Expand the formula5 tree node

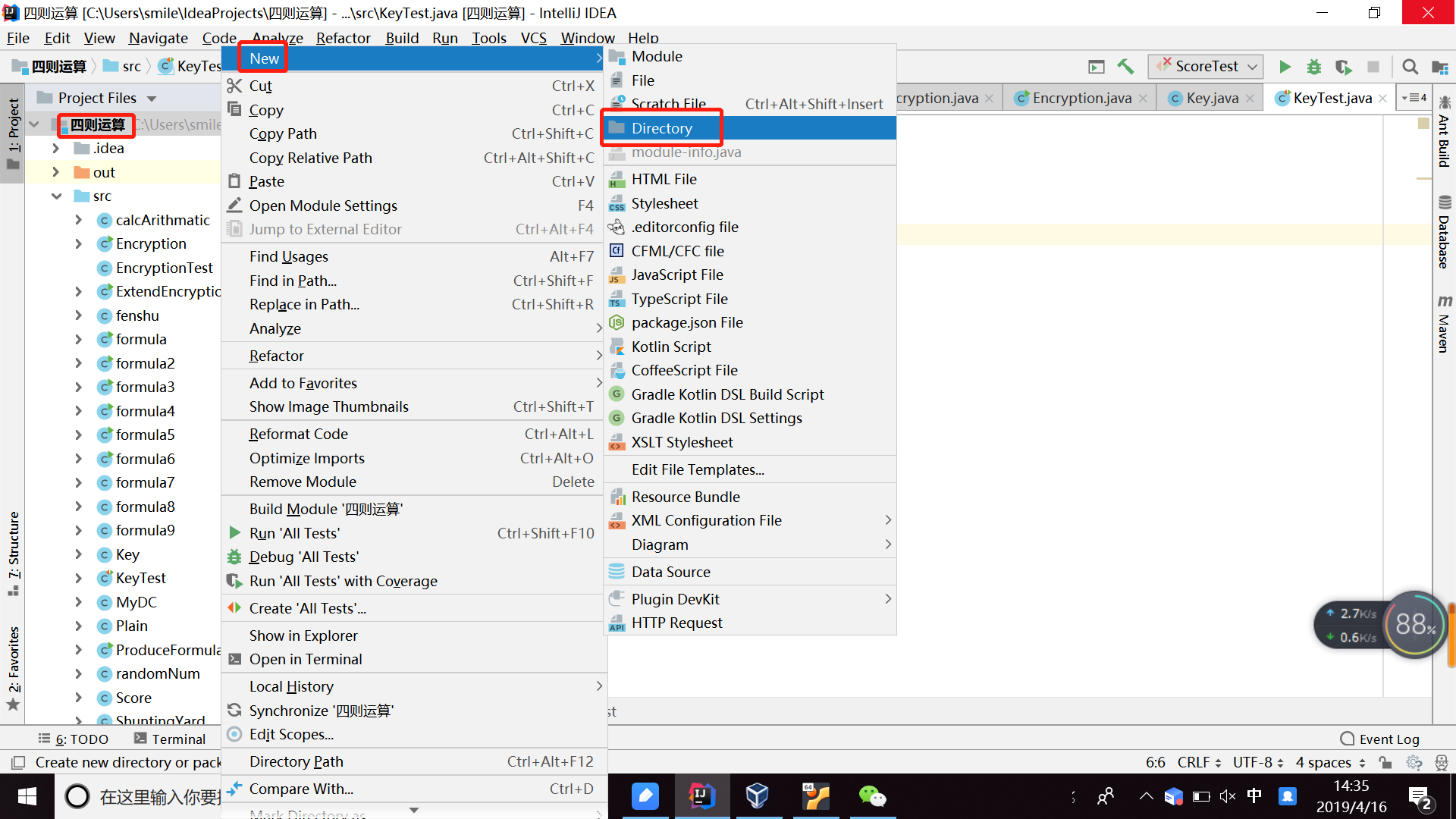coord(78,435)
